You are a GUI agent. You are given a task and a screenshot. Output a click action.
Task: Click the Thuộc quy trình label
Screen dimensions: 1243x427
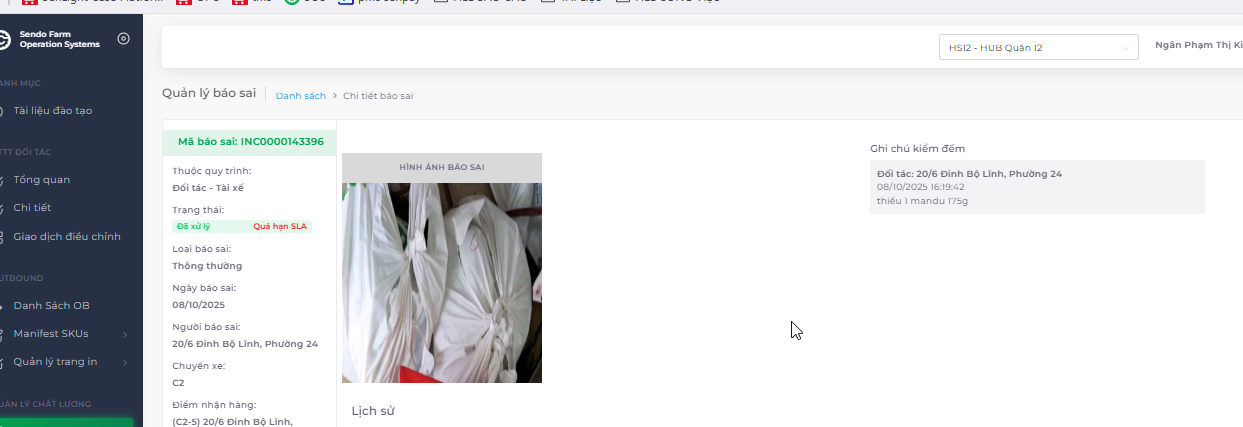click(x=212, y=171)
